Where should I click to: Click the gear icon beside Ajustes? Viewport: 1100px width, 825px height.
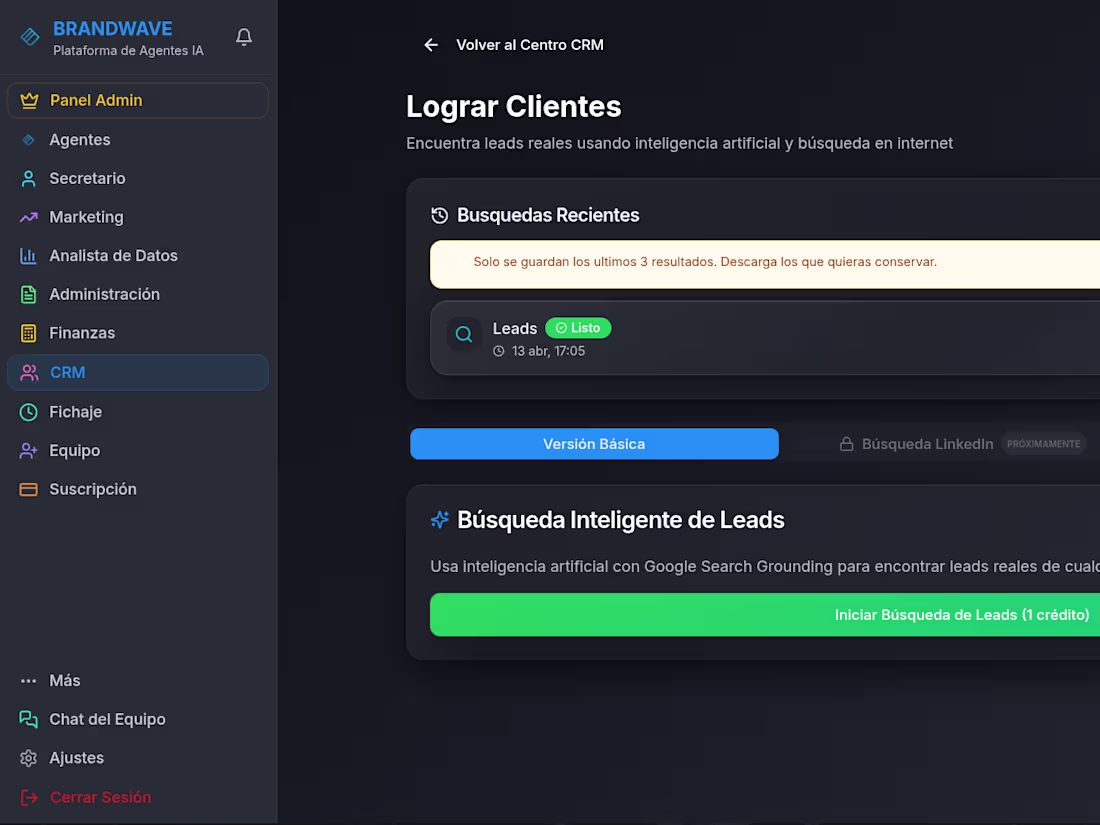pyautogui.click(x=29, y=758)
